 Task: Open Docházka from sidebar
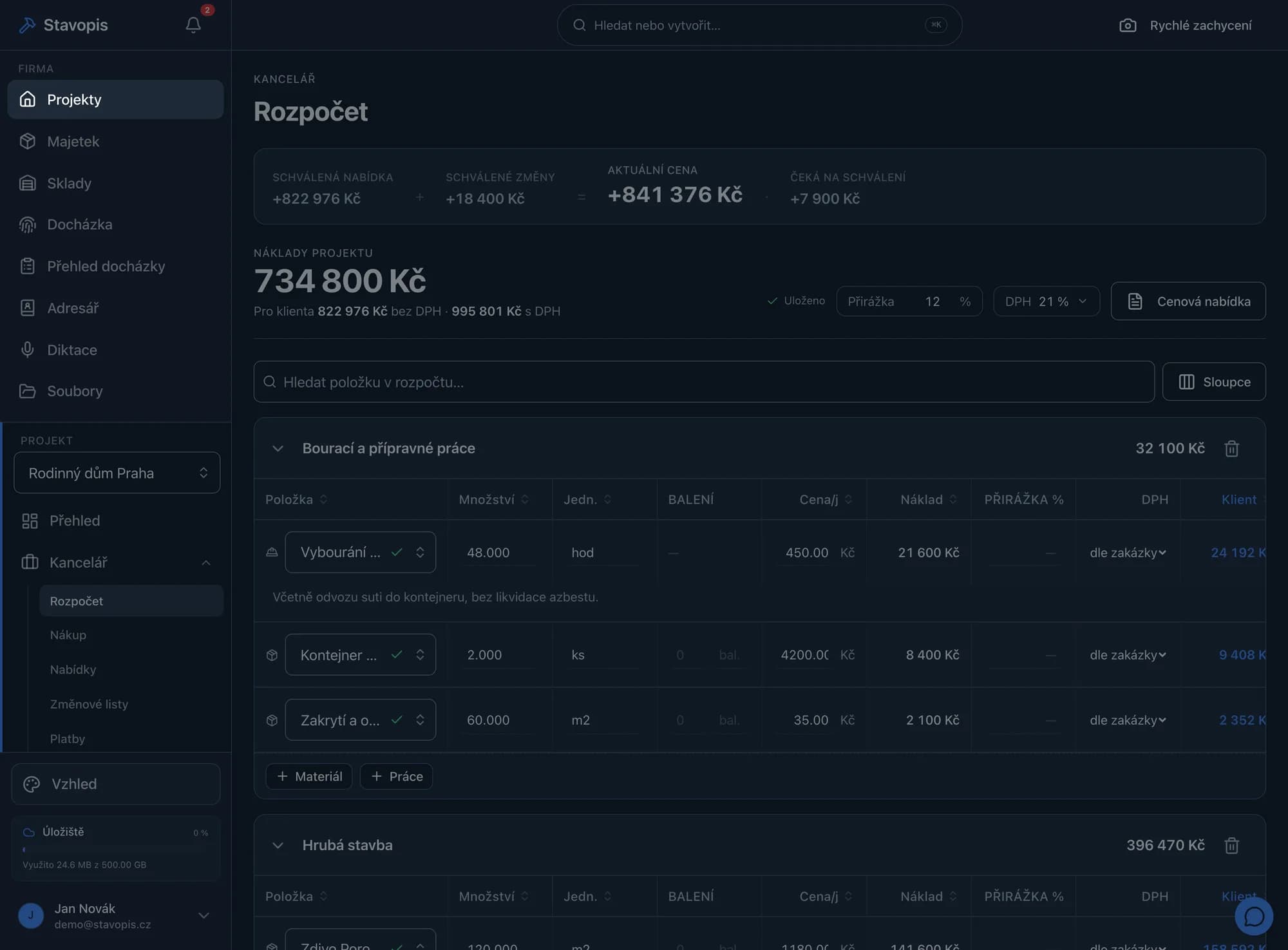(115, 224)
